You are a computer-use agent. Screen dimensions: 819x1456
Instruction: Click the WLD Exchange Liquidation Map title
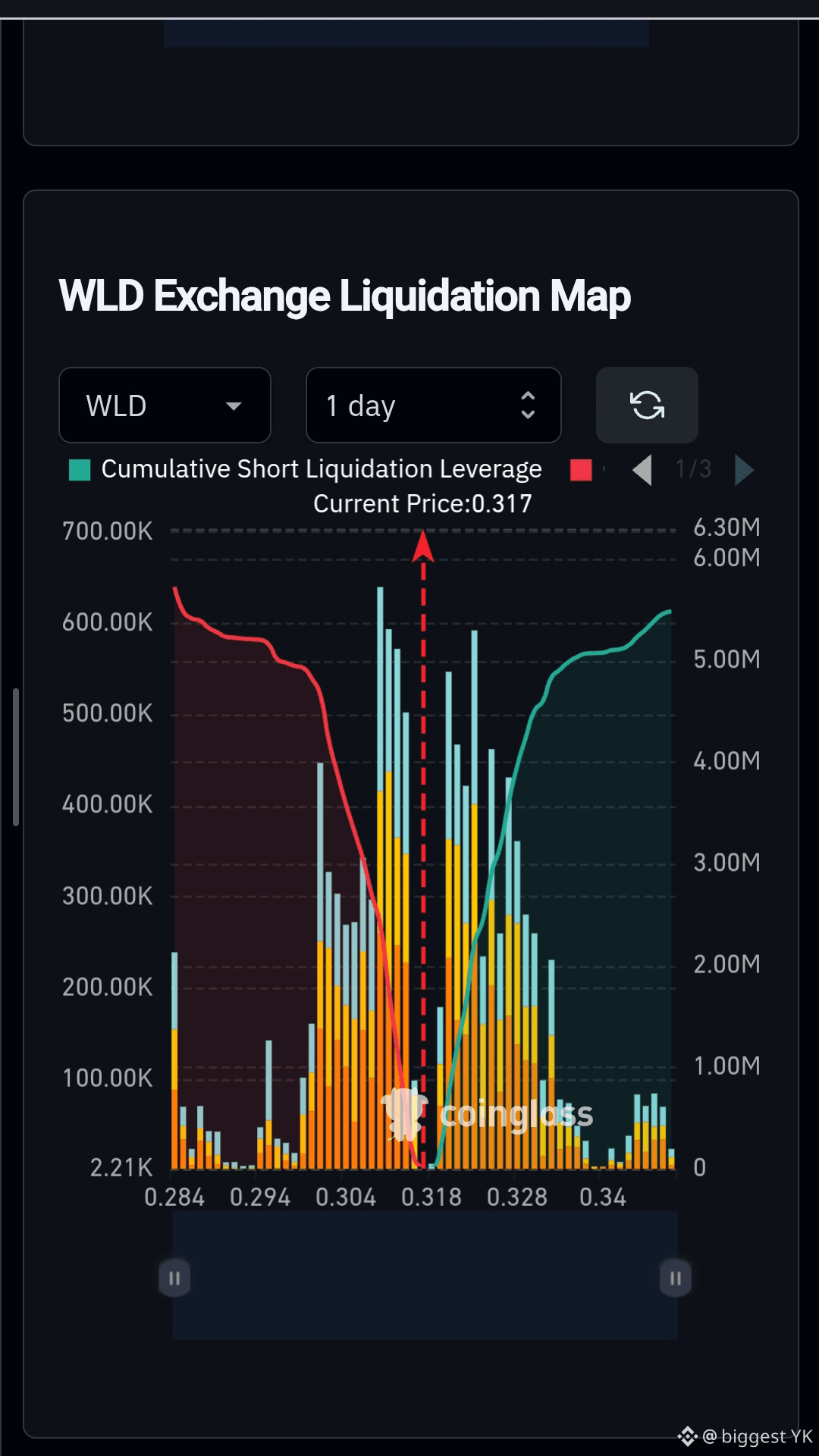tap(345, 296)
